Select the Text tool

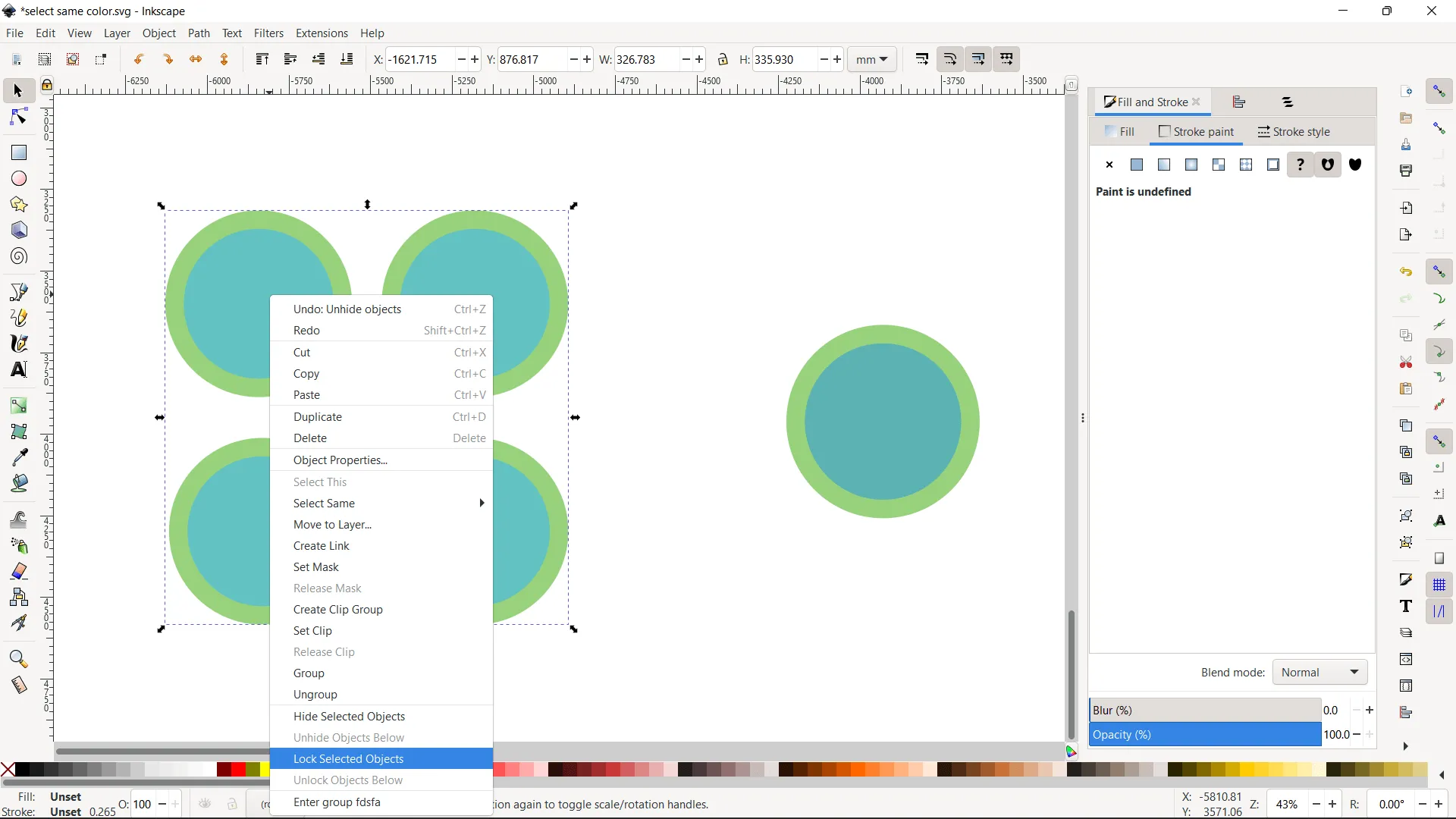click(x=17, y=369)
